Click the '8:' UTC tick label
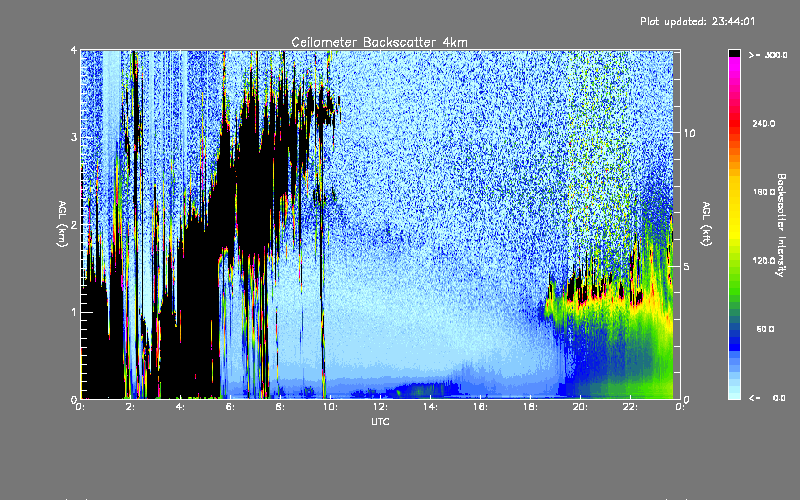This screenshot has height=500, width=800. tap(280, 407)
